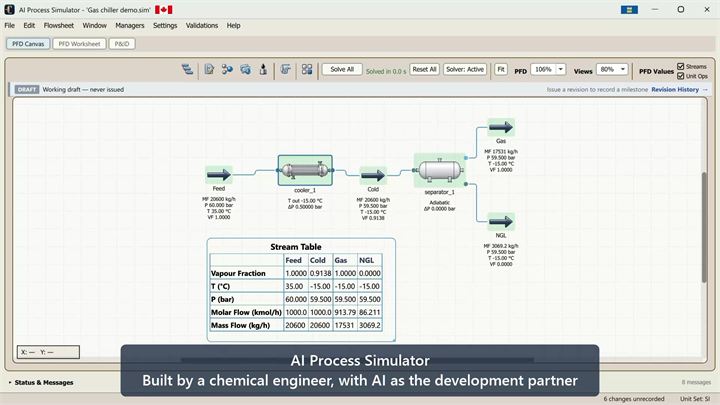720x405 pixels.
Task: Click the Unit Set: SI status entry
Action: pos(695,399)
